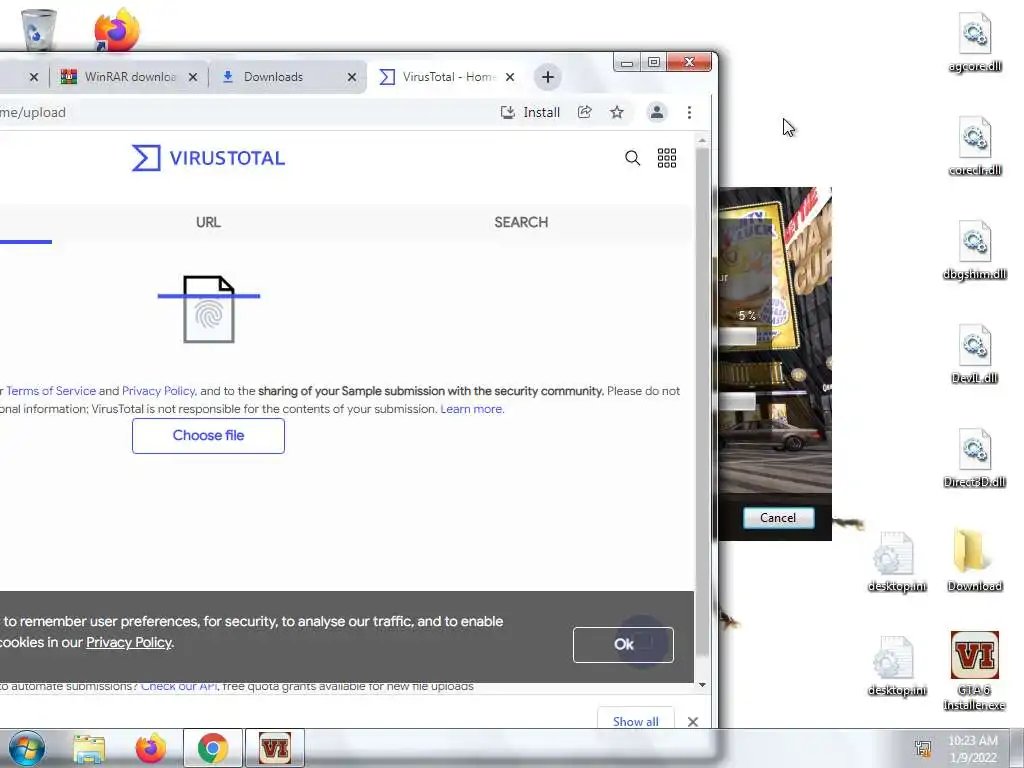Switch to the GTA VI installer in taskbar
The image size is (1024, 768).
tap(274, 748)
